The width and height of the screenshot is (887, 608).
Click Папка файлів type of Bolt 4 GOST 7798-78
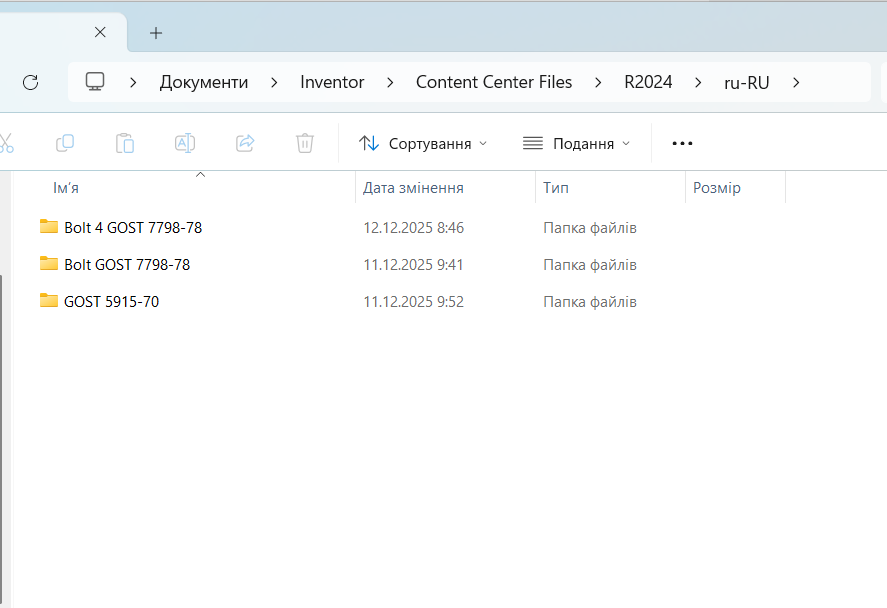(x=589, y=227)
